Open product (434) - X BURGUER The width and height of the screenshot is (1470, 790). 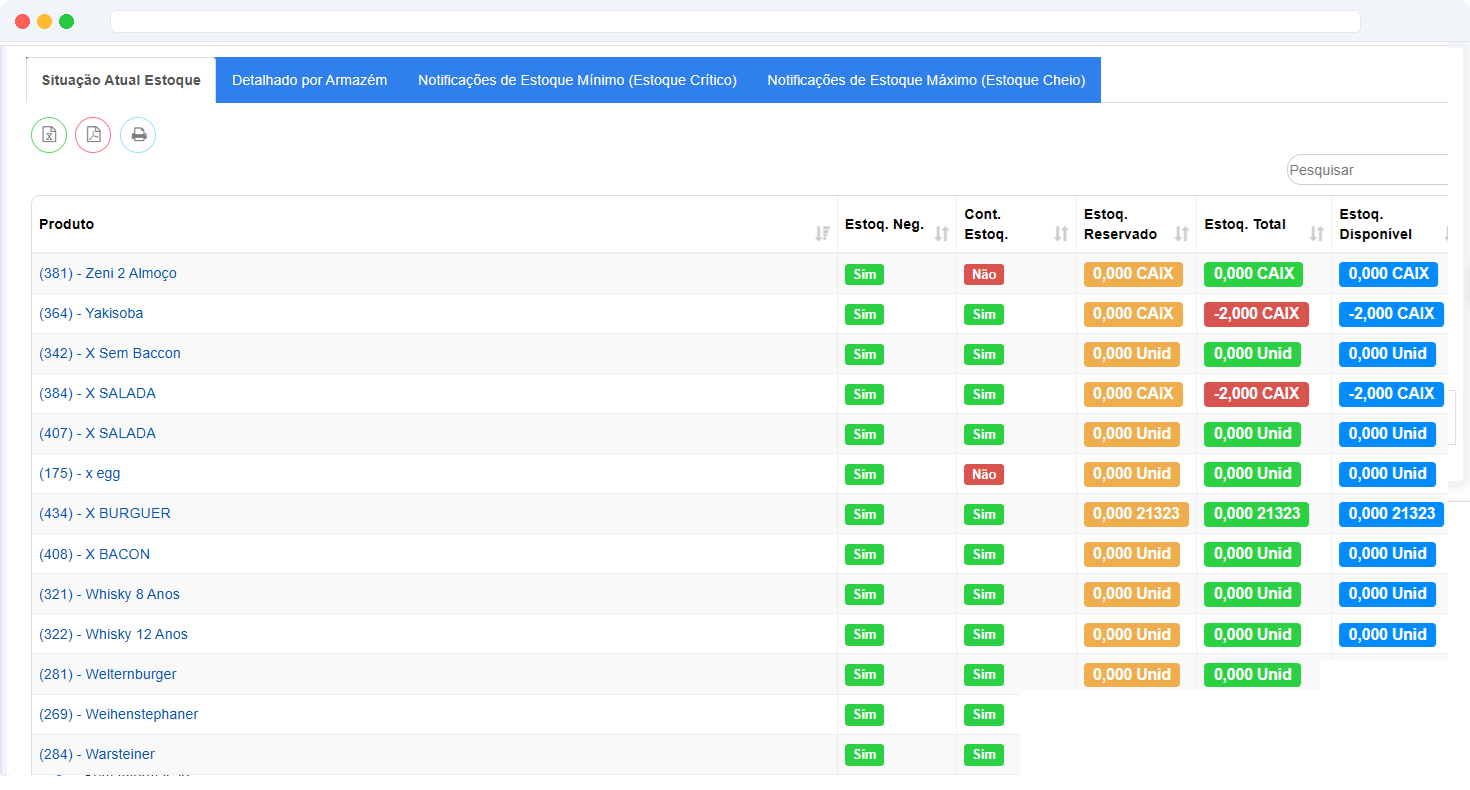click(x=105, y=513)
